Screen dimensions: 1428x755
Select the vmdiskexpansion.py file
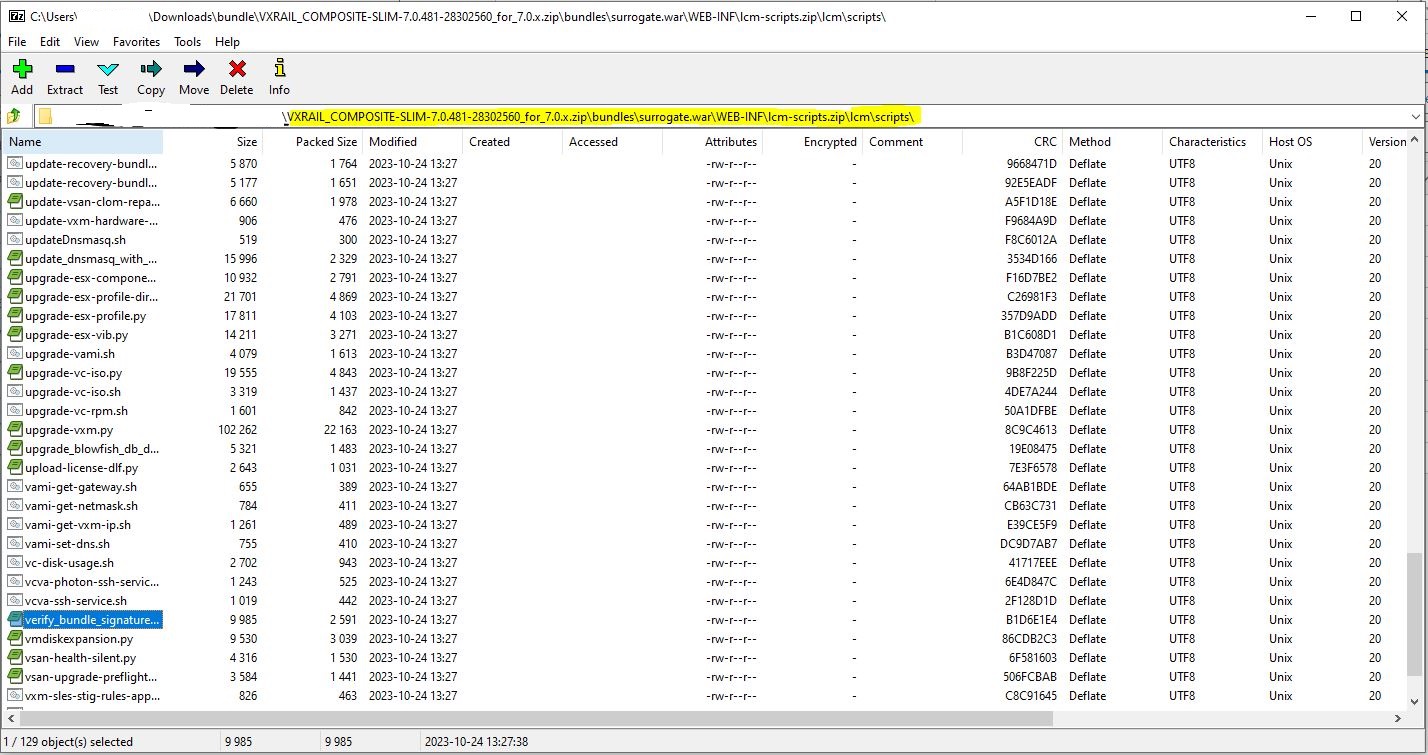[x=79, y=639]
